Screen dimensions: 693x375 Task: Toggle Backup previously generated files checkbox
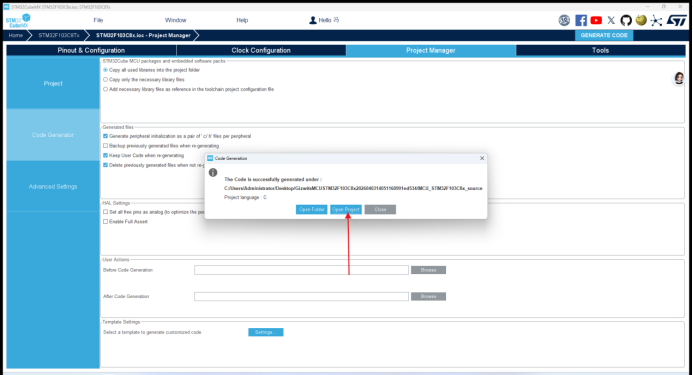[x=105, y=145]
